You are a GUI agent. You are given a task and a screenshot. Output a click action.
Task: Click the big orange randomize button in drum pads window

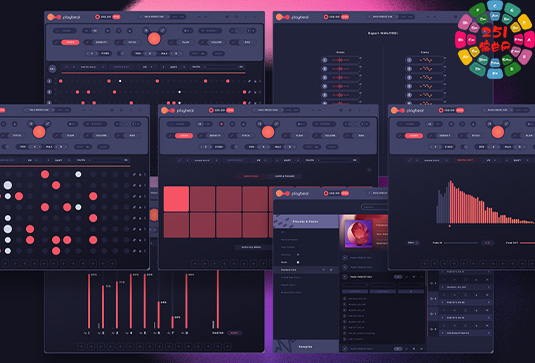click(268, 132)
